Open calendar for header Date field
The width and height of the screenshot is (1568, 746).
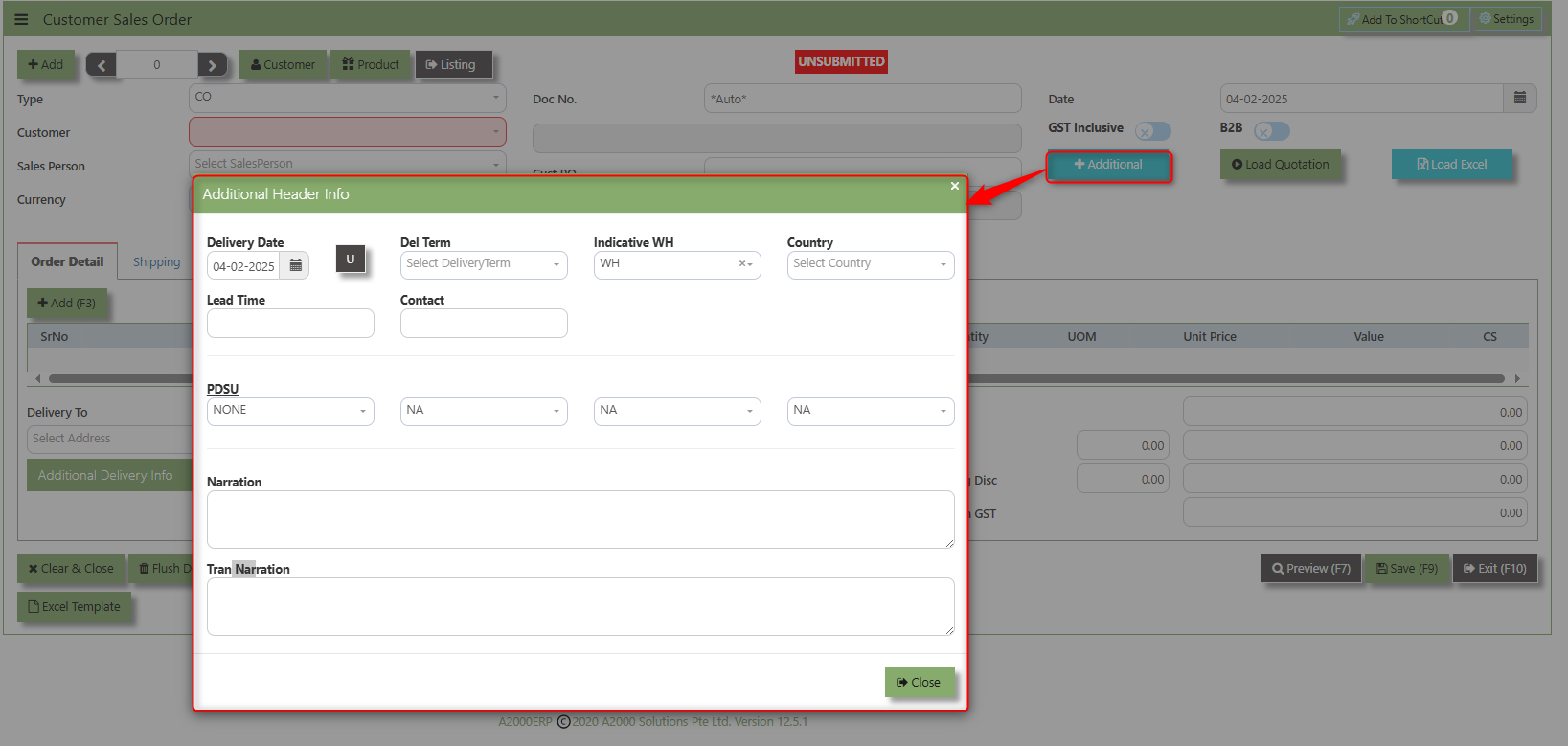click(x=1520, y=98)
